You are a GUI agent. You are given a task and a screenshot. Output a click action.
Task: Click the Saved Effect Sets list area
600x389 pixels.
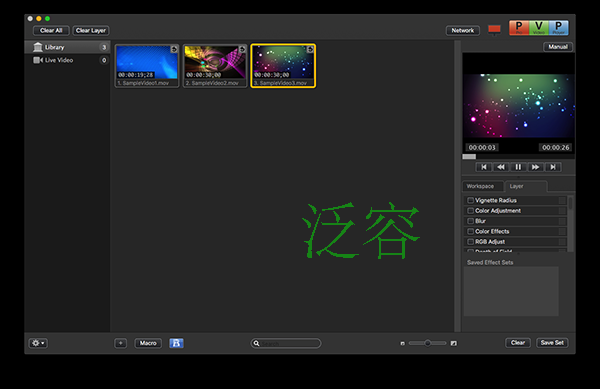[511, 291]
